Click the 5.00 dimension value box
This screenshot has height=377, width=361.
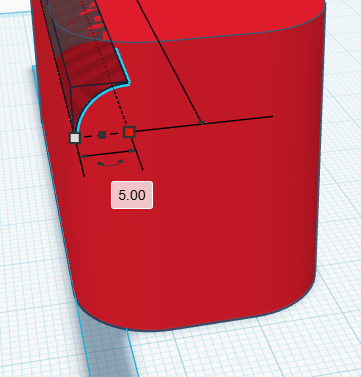[132, 195]
